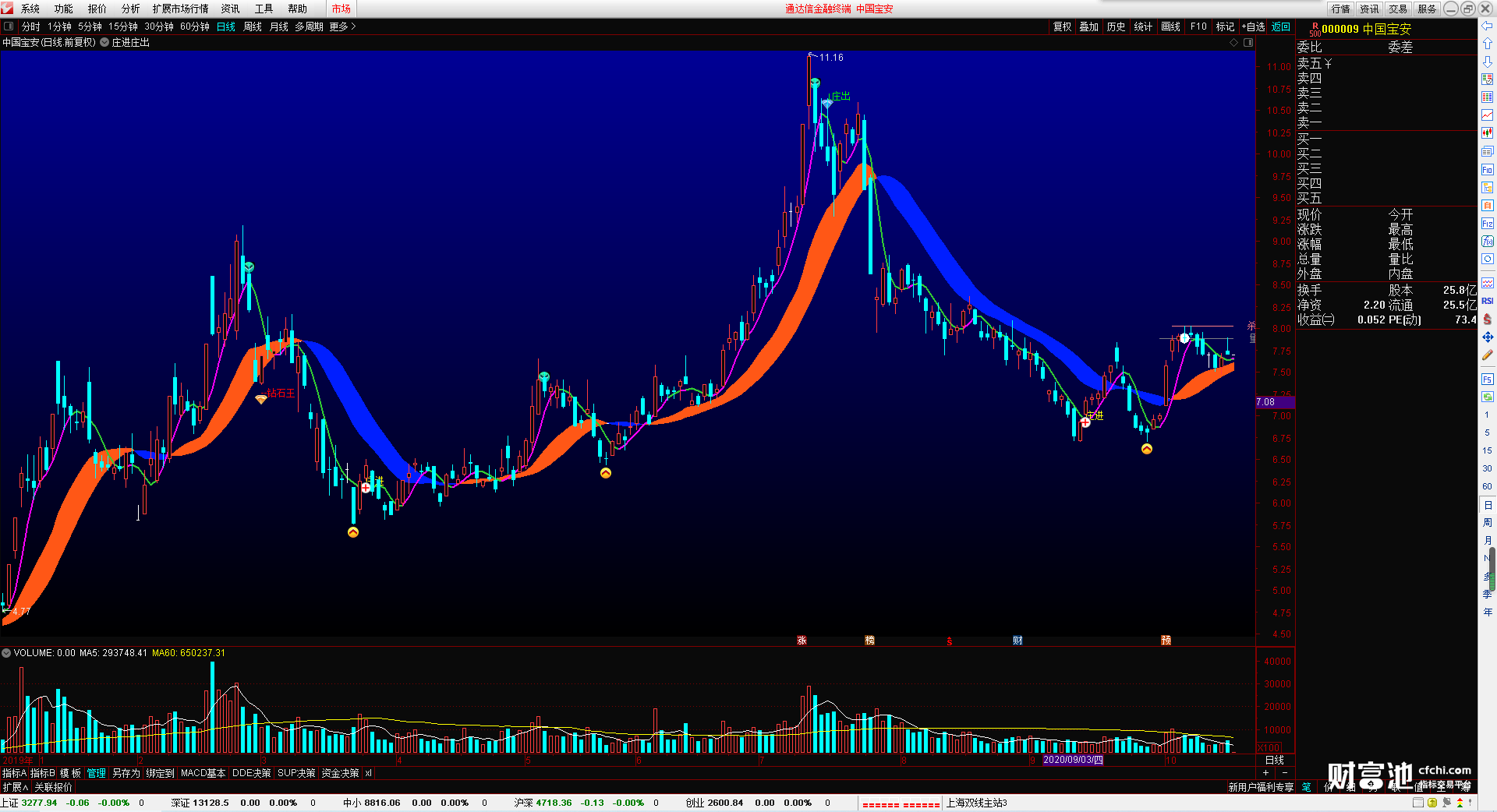Click the F10 company info sidebar icon
Screen dimensions: 1497x812
1487,169
